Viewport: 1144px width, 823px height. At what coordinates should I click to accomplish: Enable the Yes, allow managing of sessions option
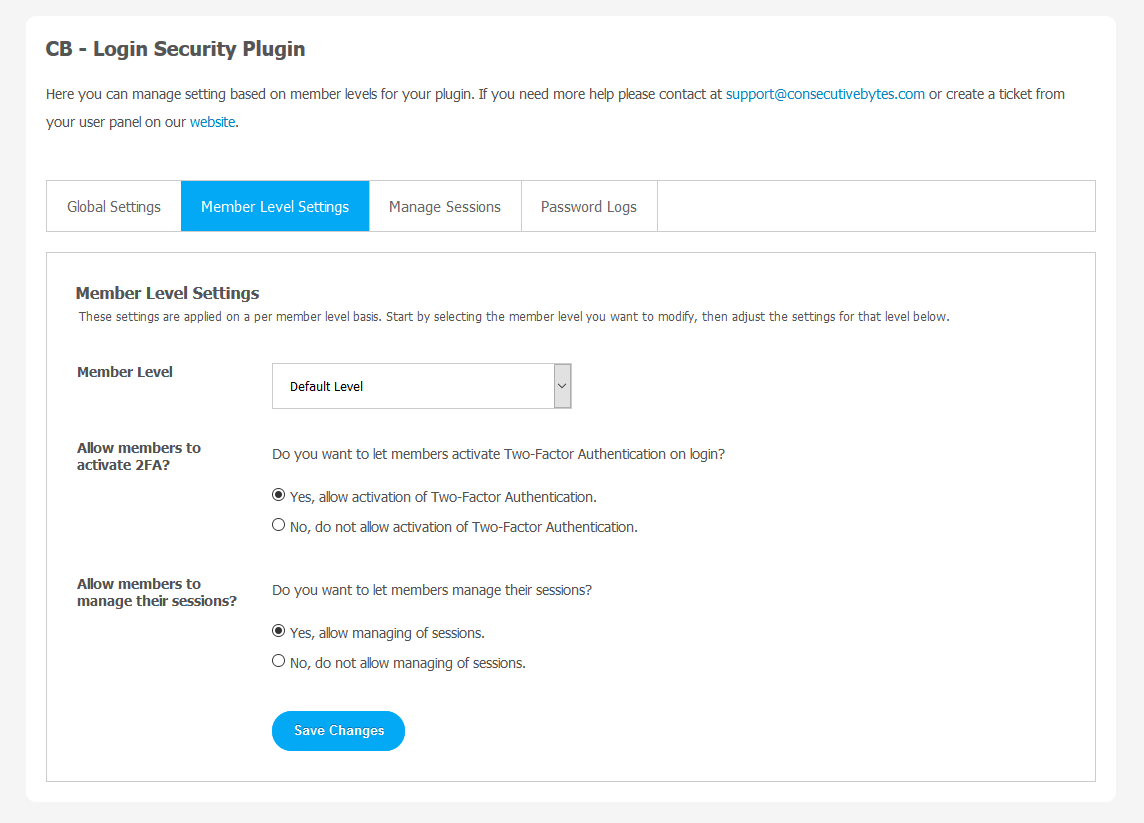tap(279, 631)
